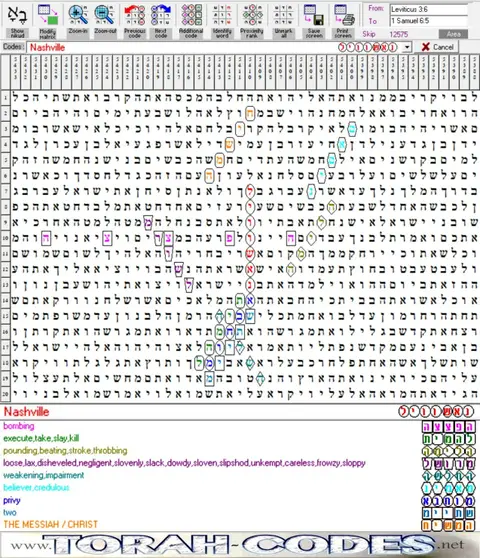Open the Additional code tool

pos(191,15)
